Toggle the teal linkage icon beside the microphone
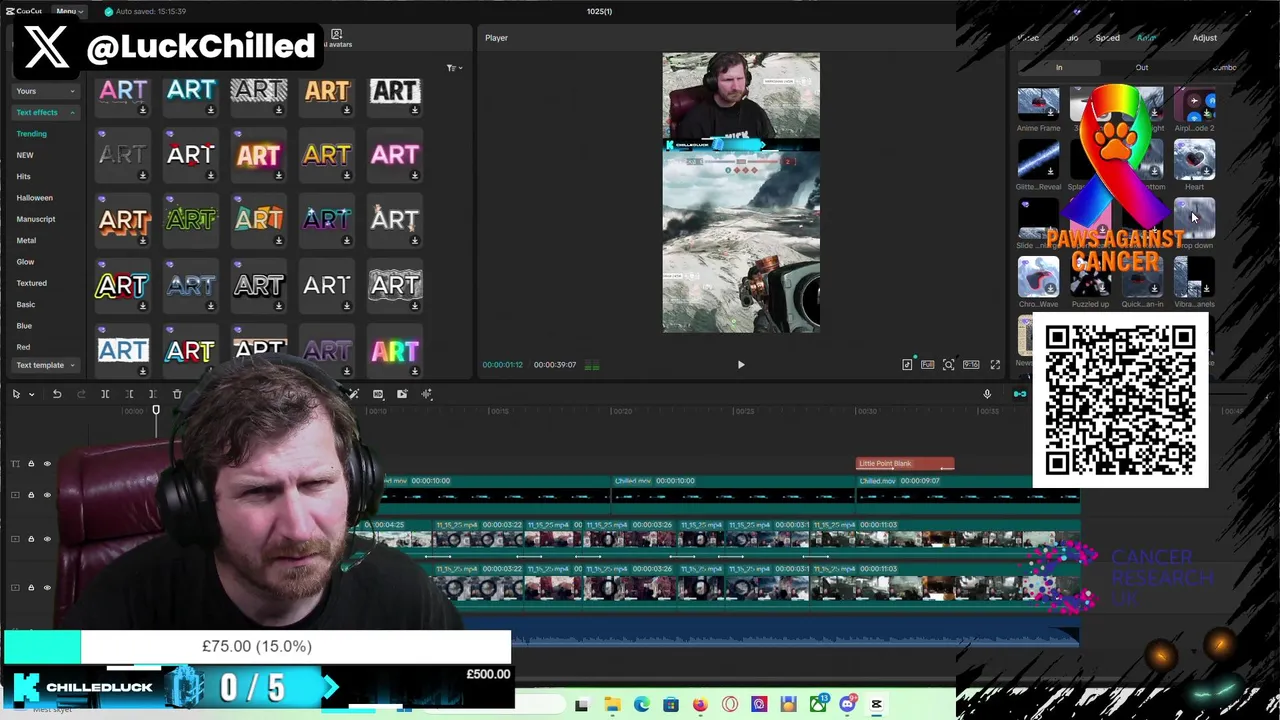This screenshot has height=720, width=1280. 1020,394
